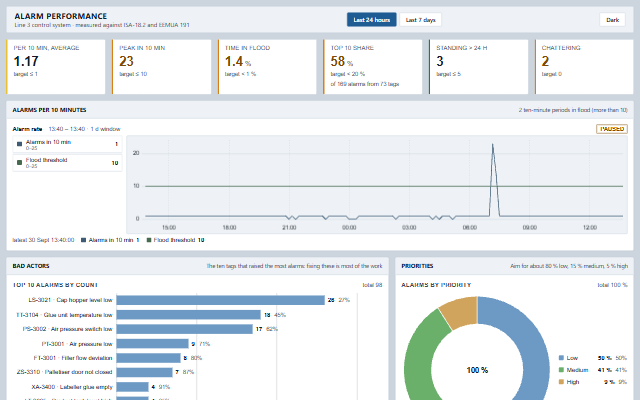Open the Time in flood 1.4 % card
Image resolution: width=640 pixels, height=400 pixels.
point(267,67)
